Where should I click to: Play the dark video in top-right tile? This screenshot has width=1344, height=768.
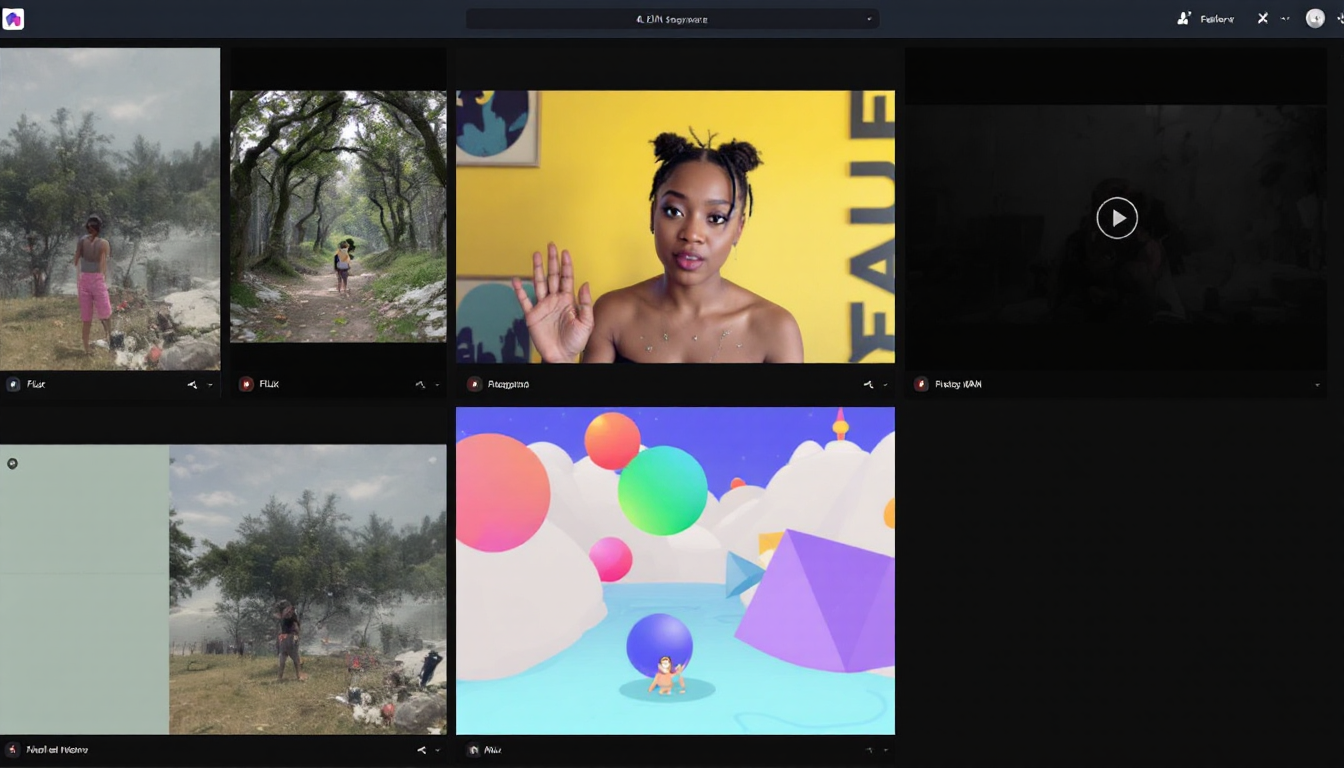tap(1116, 218)
